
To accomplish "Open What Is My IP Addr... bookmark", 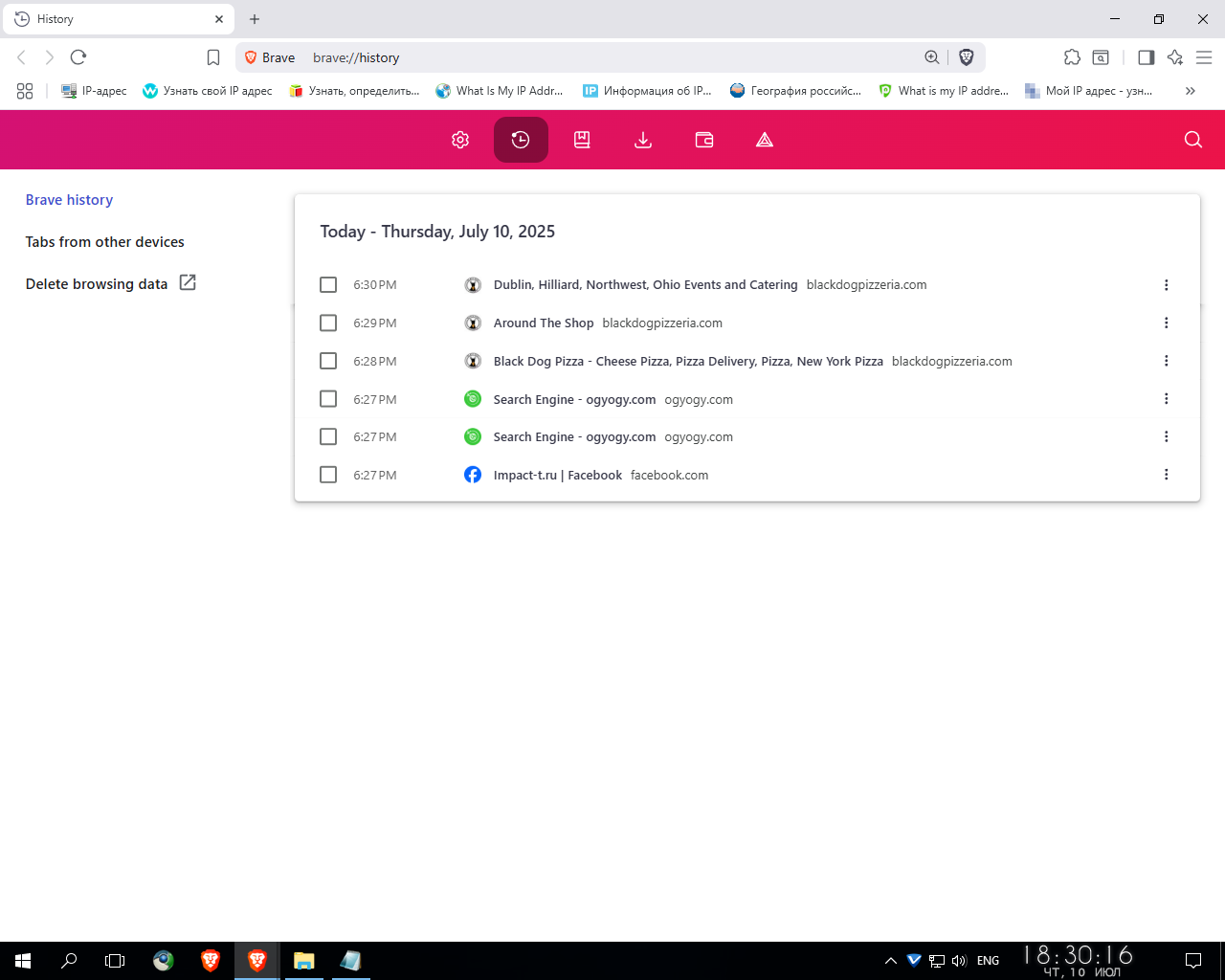I will [x=500, y=91].
